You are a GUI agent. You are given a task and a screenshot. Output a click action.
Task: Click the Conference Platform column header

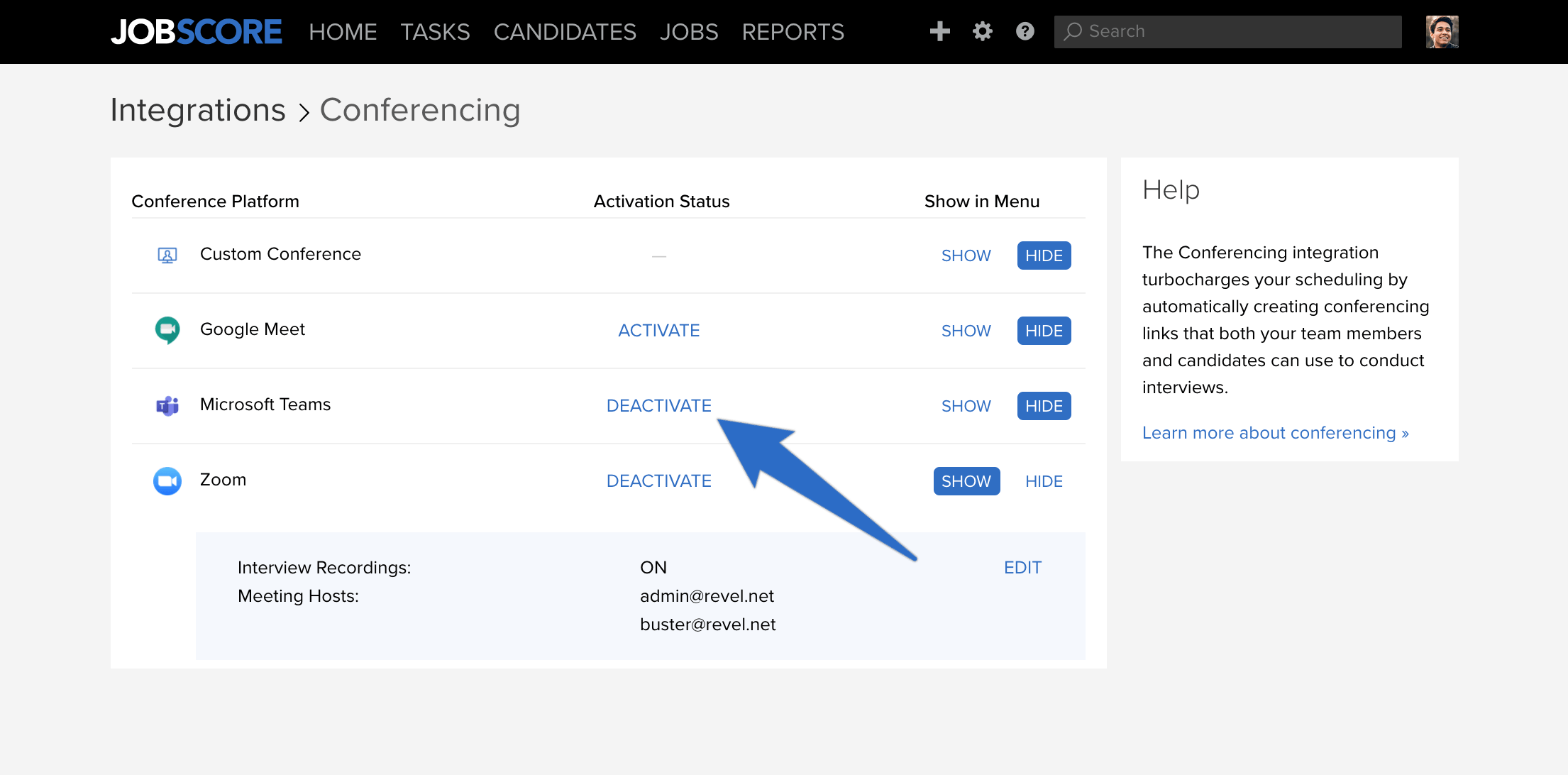[x=216, y=202]
